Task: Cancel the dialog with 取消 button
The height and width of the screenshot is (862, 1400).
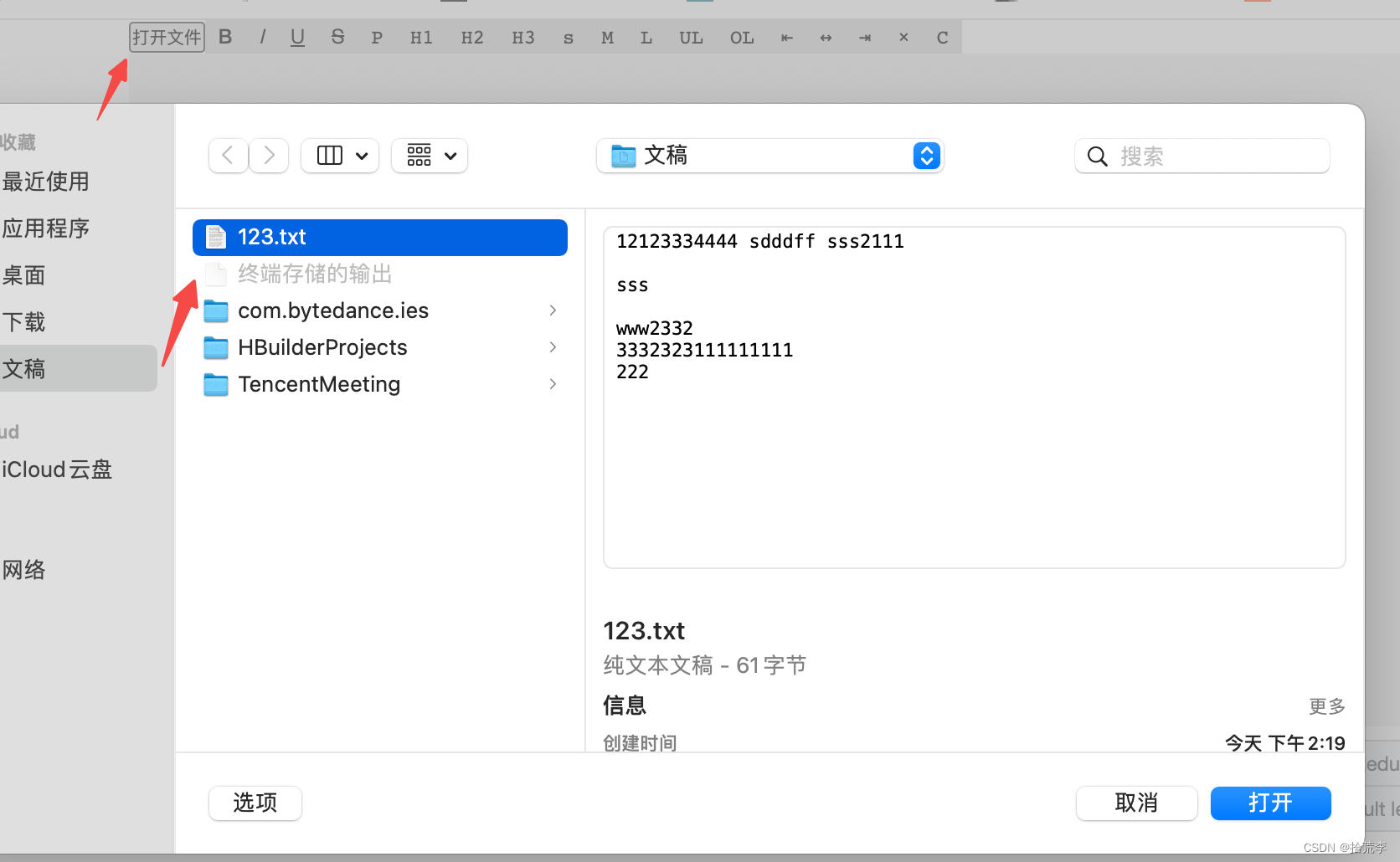Action: point(1136,803)
